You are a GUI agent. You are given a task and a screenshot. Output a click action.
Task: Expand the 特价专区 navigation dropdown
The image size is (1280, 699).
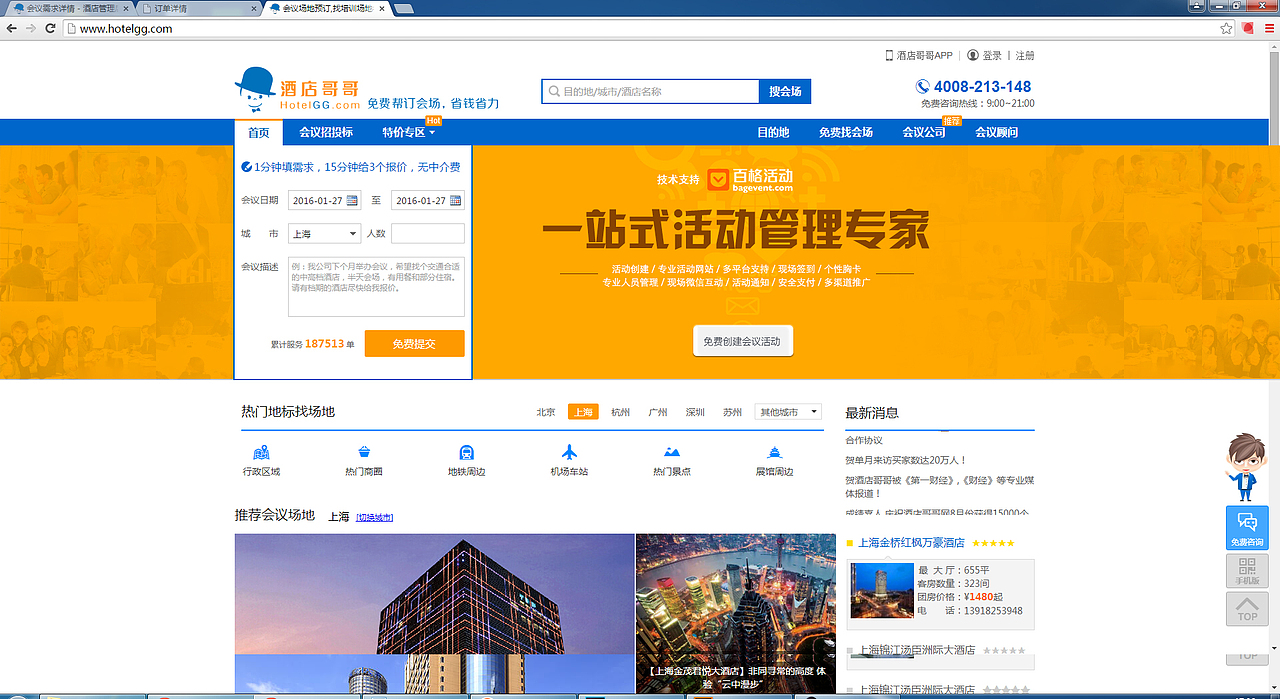(408, 132)
